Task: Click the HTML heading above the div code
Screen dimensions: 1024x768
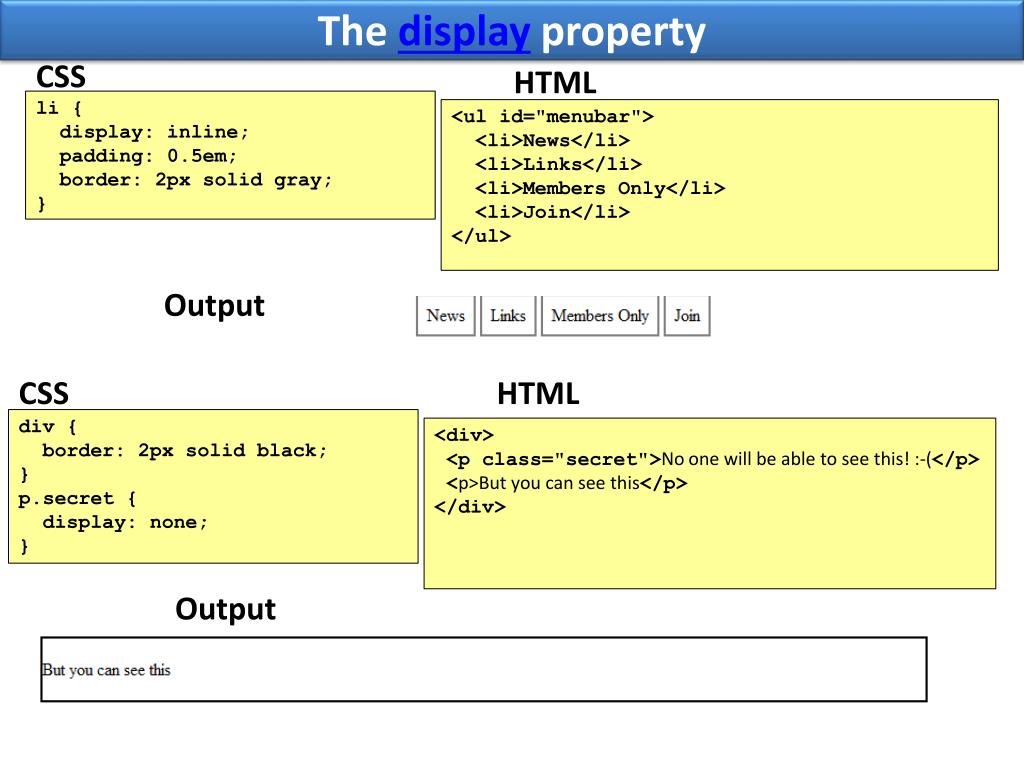Action: (x=538, y=394)
